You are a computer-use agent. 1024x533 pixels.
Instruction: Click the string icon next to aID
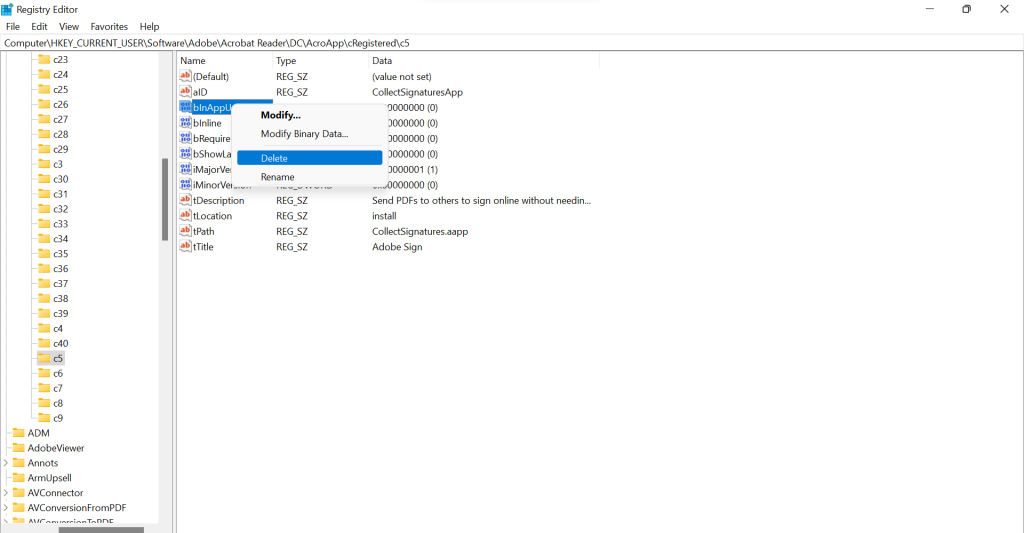point(185,92)
